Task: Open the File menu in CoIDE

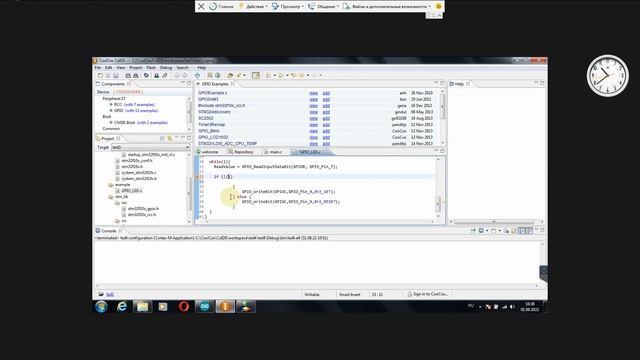Action: pos(98,68)
